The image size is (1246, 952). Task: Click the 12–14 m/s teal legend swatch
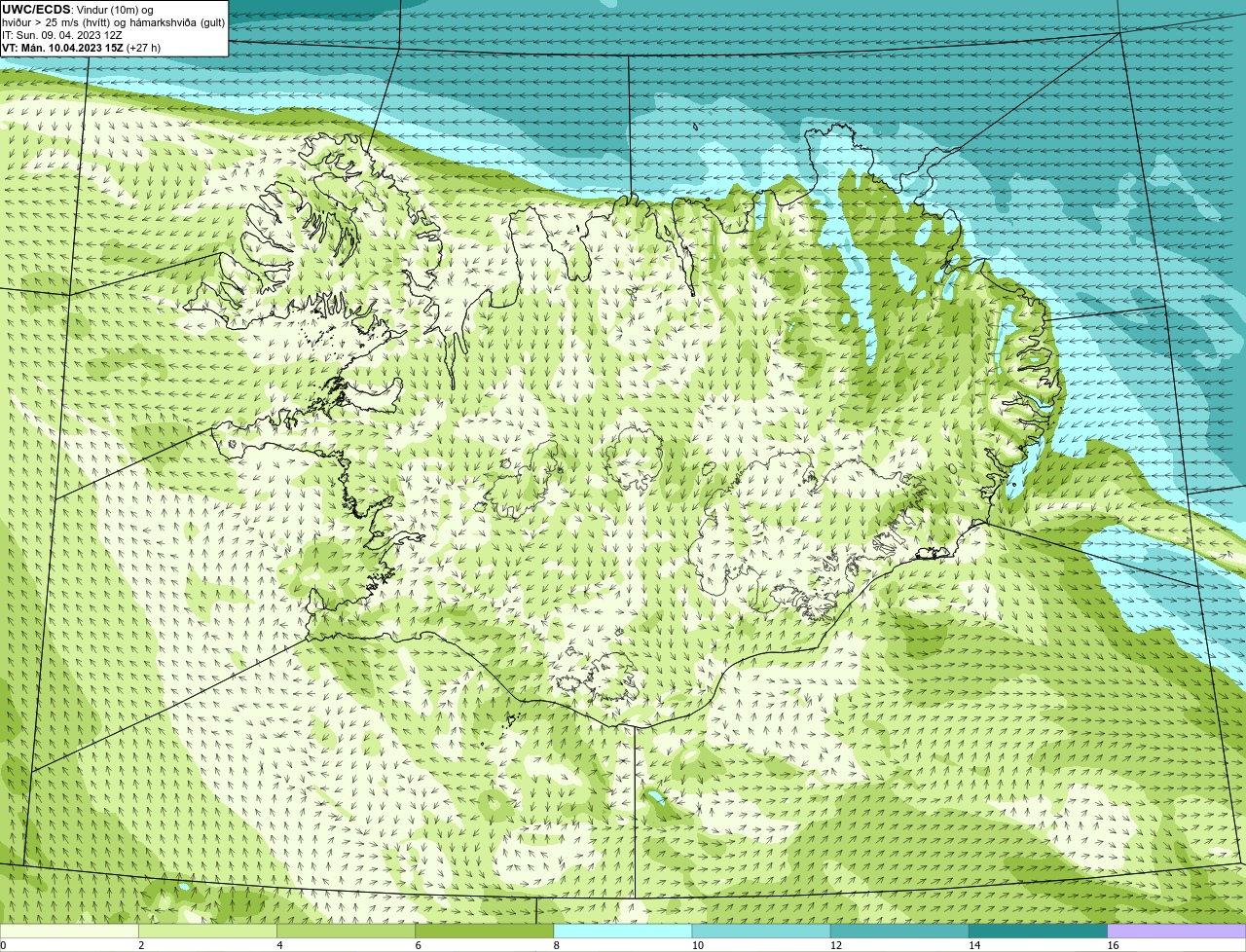[899, 932]
